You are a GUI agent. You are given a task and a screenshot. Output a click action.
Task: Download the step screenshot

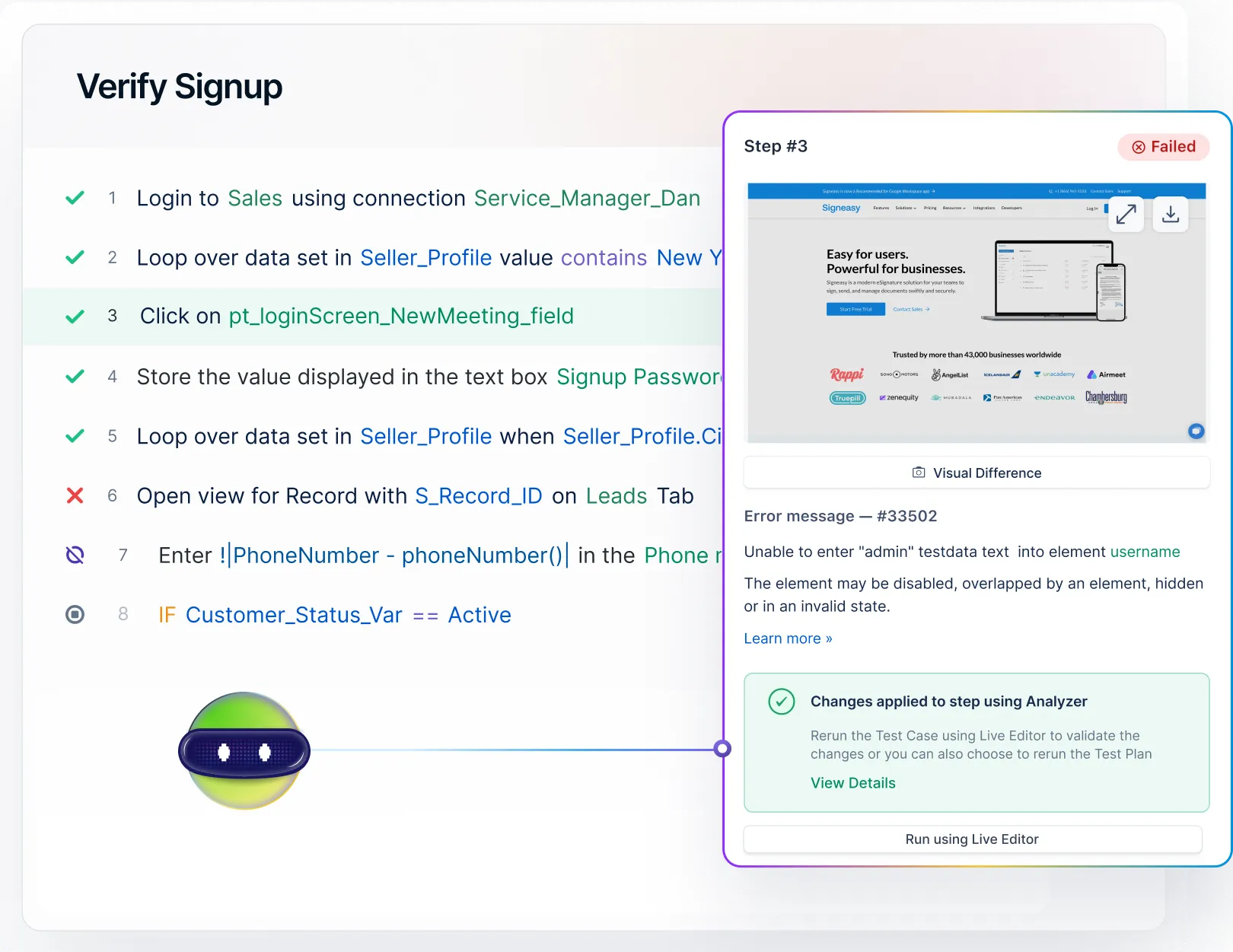tap(1171, 215)
